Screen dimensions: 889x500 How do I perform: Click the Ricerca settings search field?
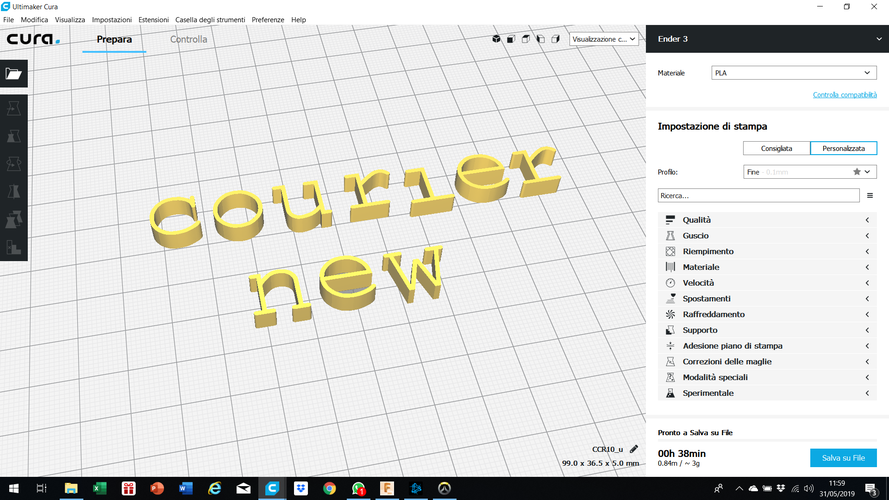tap(759, 196)
